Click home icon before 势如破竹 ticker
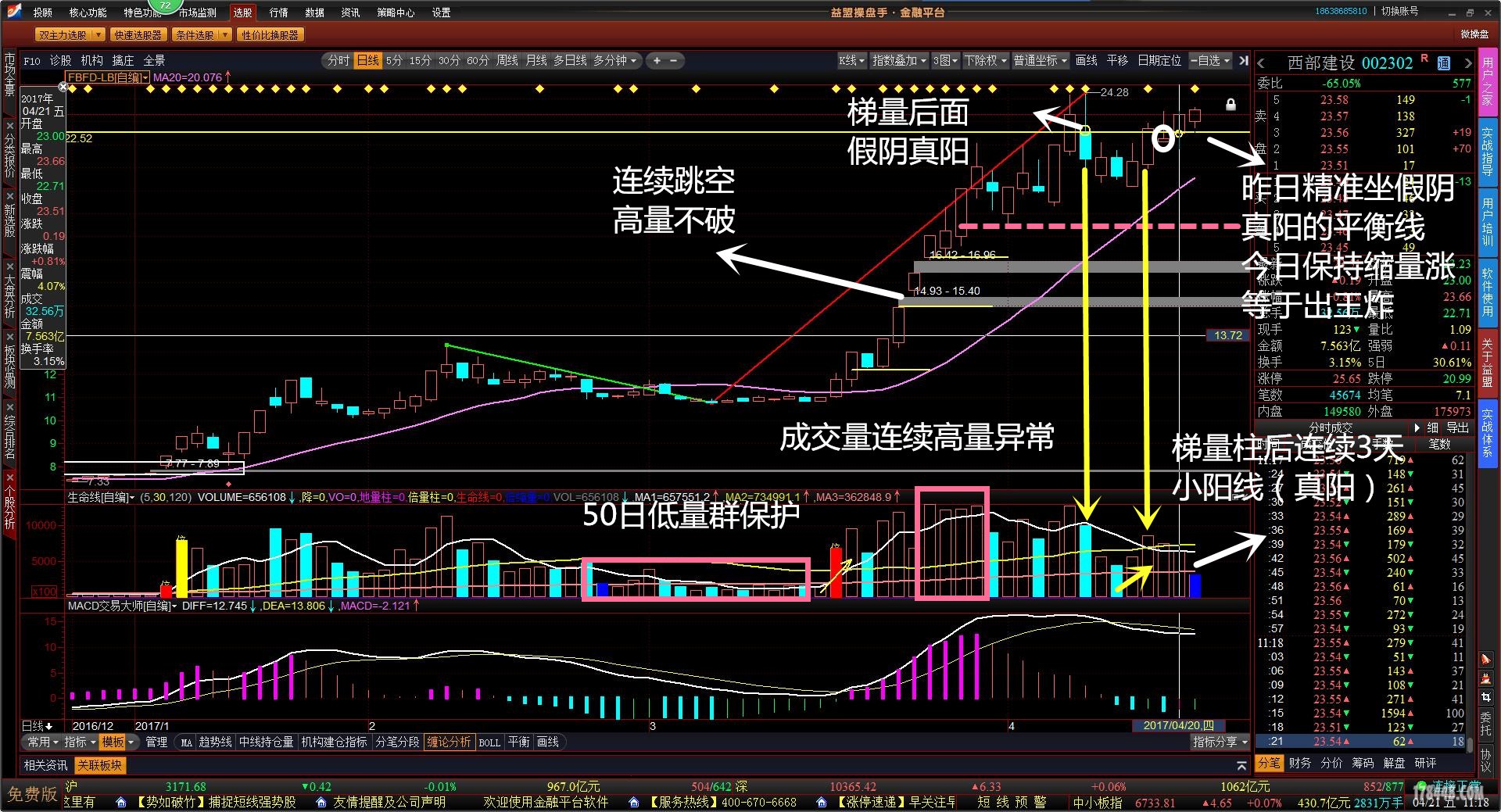 pos(120,802)
